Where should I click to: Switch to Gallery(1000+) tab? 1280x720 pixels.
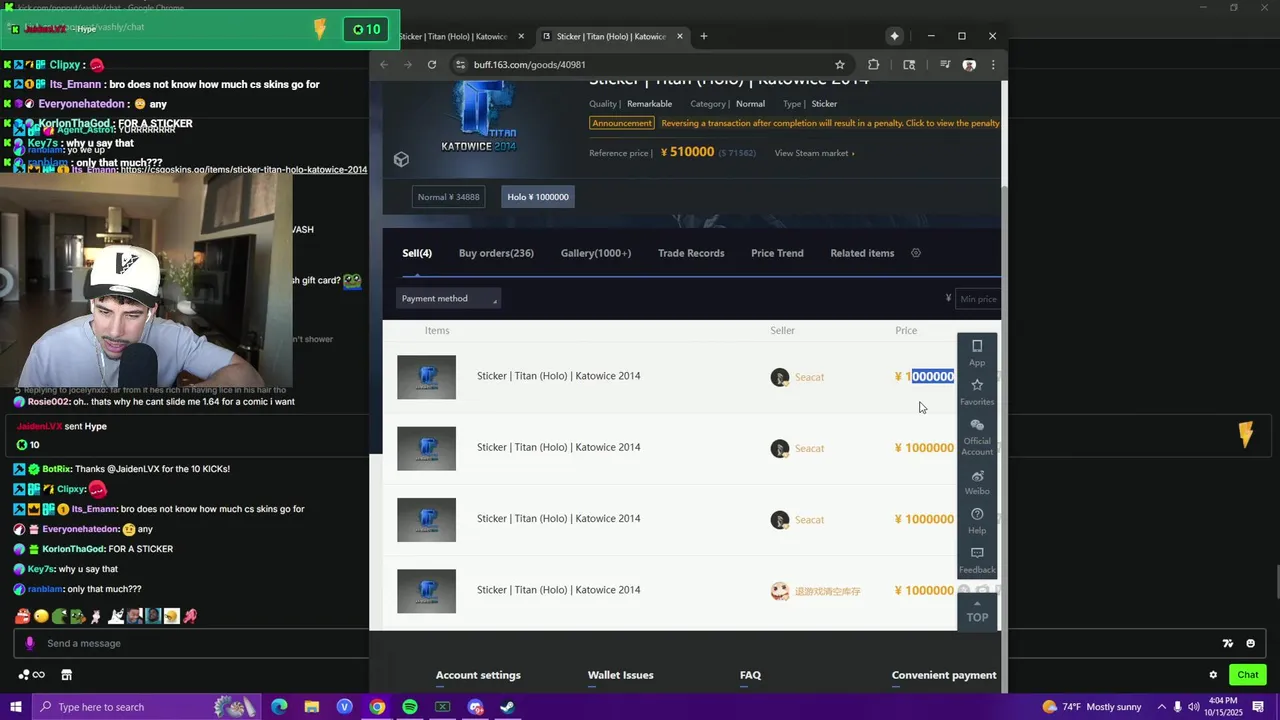pyautogui.click(x=596, y=253)
